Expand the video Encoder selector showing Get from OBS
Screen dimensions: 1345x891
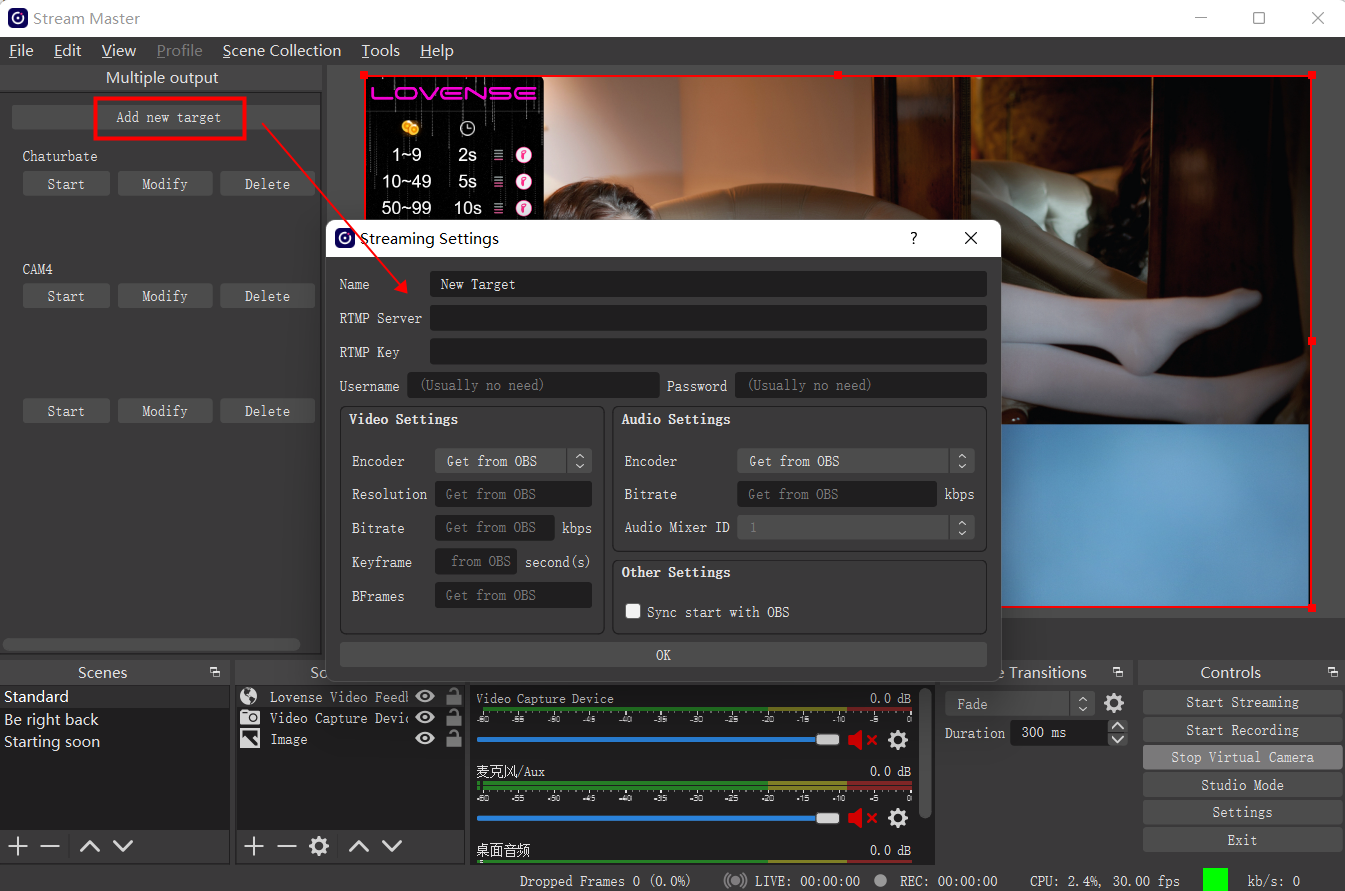tap(579, 461)
